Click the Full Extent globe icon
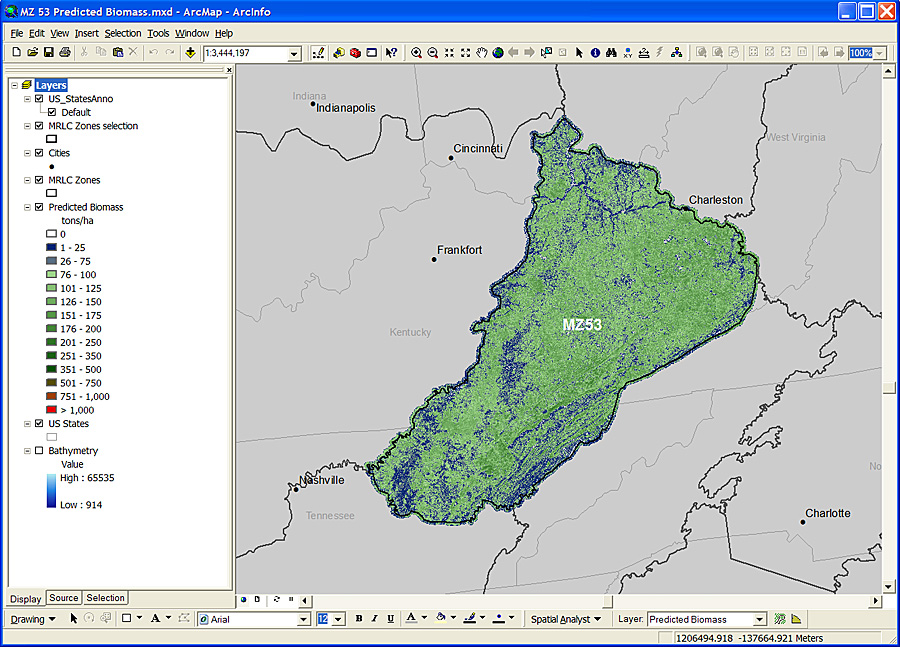The height and width of the screenshot is (647, 900). tap(497, 53)
